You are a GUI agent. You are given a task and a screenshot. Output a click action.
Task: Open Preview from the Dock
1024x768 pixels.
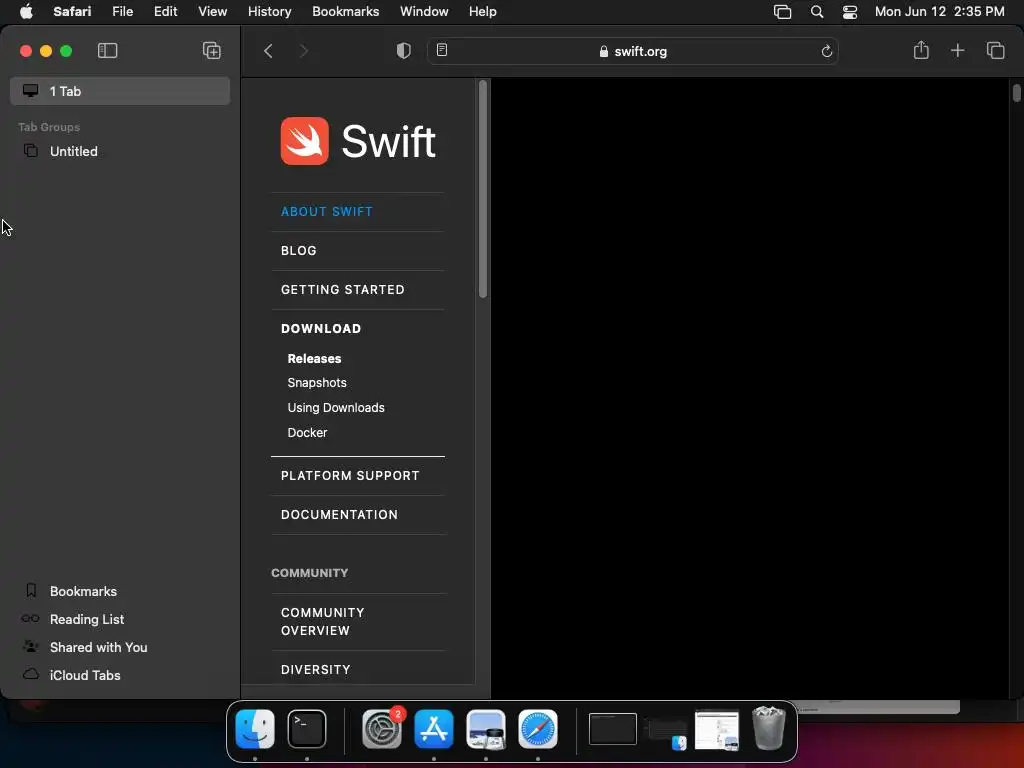tap(486, 729)
